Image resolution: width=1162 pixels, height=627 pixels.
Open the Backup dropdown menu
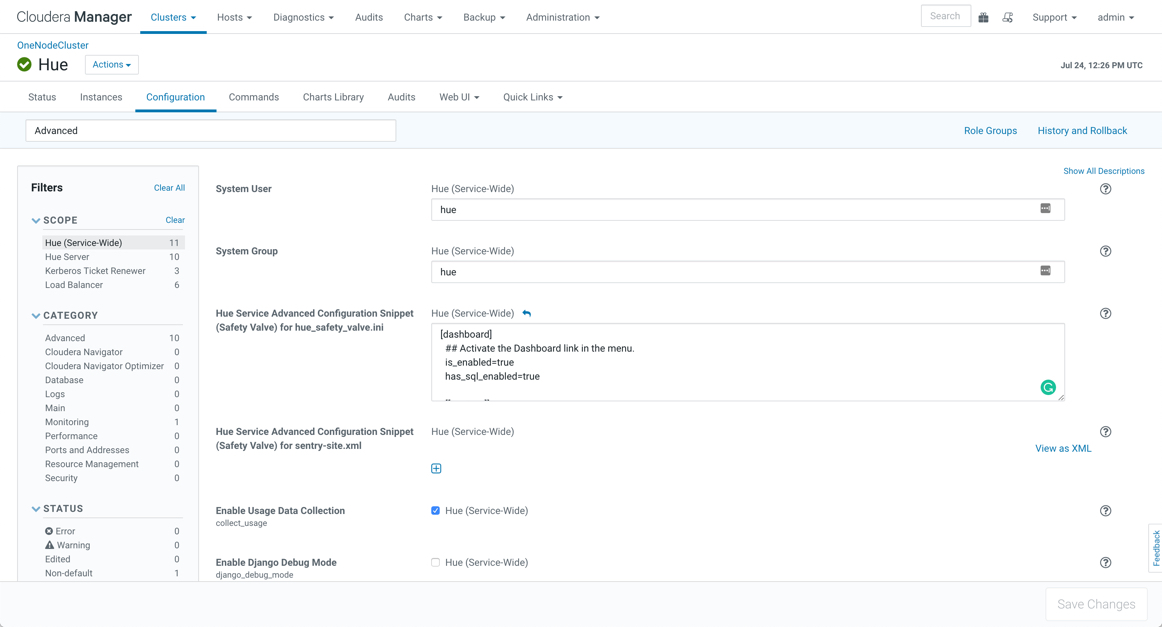[x=484, y=17]
